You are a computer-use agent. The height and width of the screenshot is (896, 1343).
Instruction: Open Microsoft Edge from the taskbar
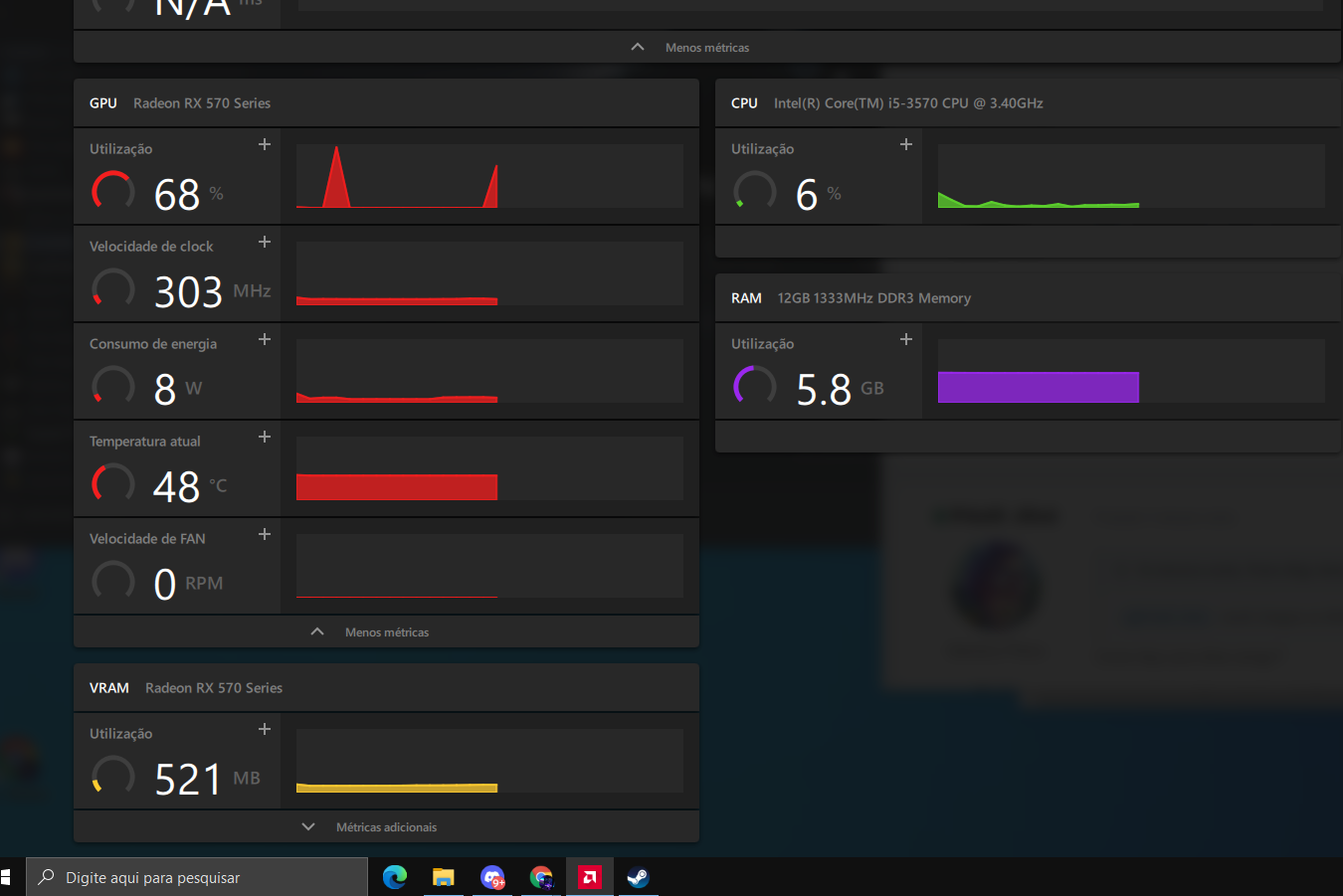coord(395,877)
